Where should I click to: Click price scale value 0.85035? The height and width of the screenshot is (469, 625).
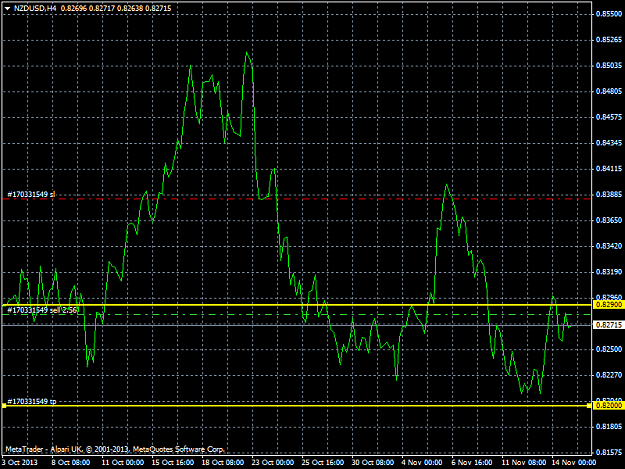pyautogui.click(x=609, y=65)
